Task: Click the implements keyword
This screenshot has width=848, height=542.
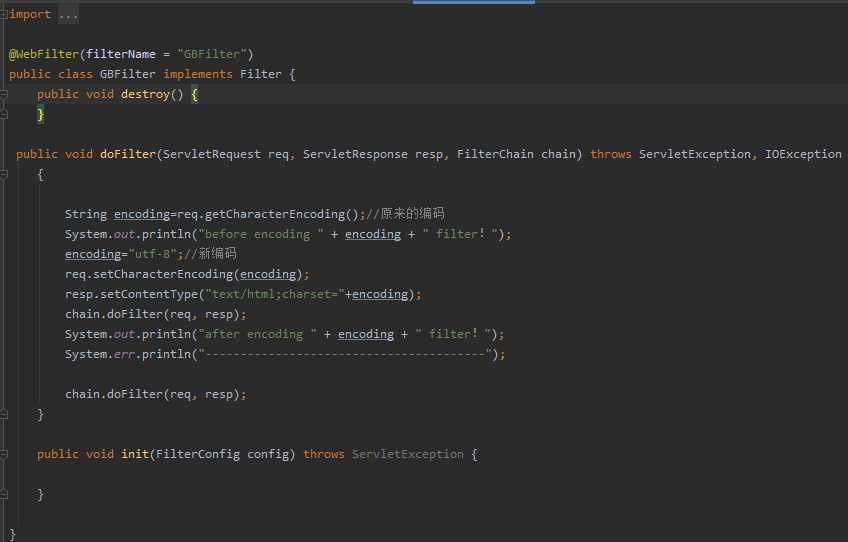Action: tap(198, 74)
